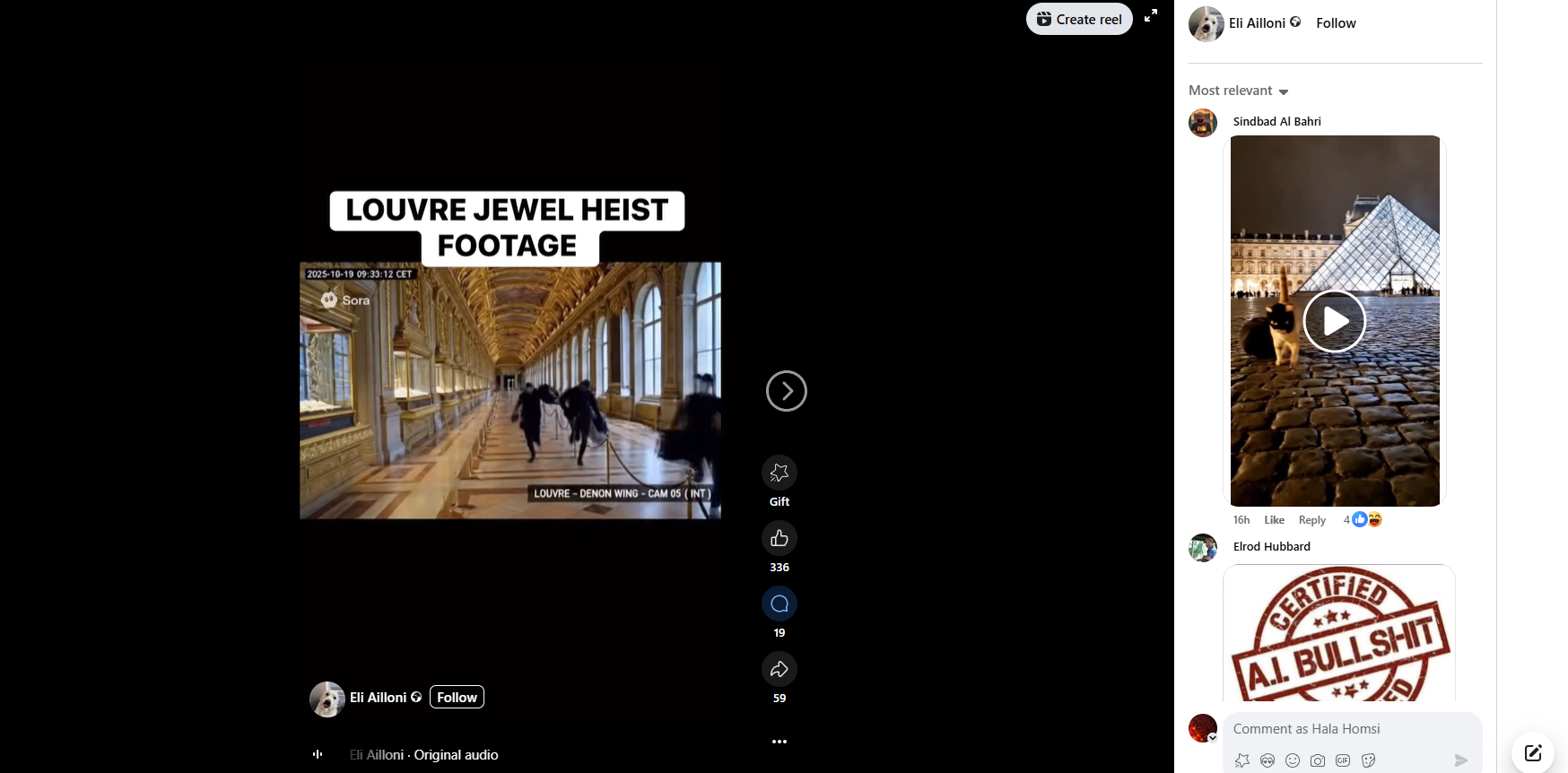Image resolution: width=1568 pixels, height=773 pixels.
Task: Click the Gift star icon beside the reel
Action: click(x=779, y=473)
